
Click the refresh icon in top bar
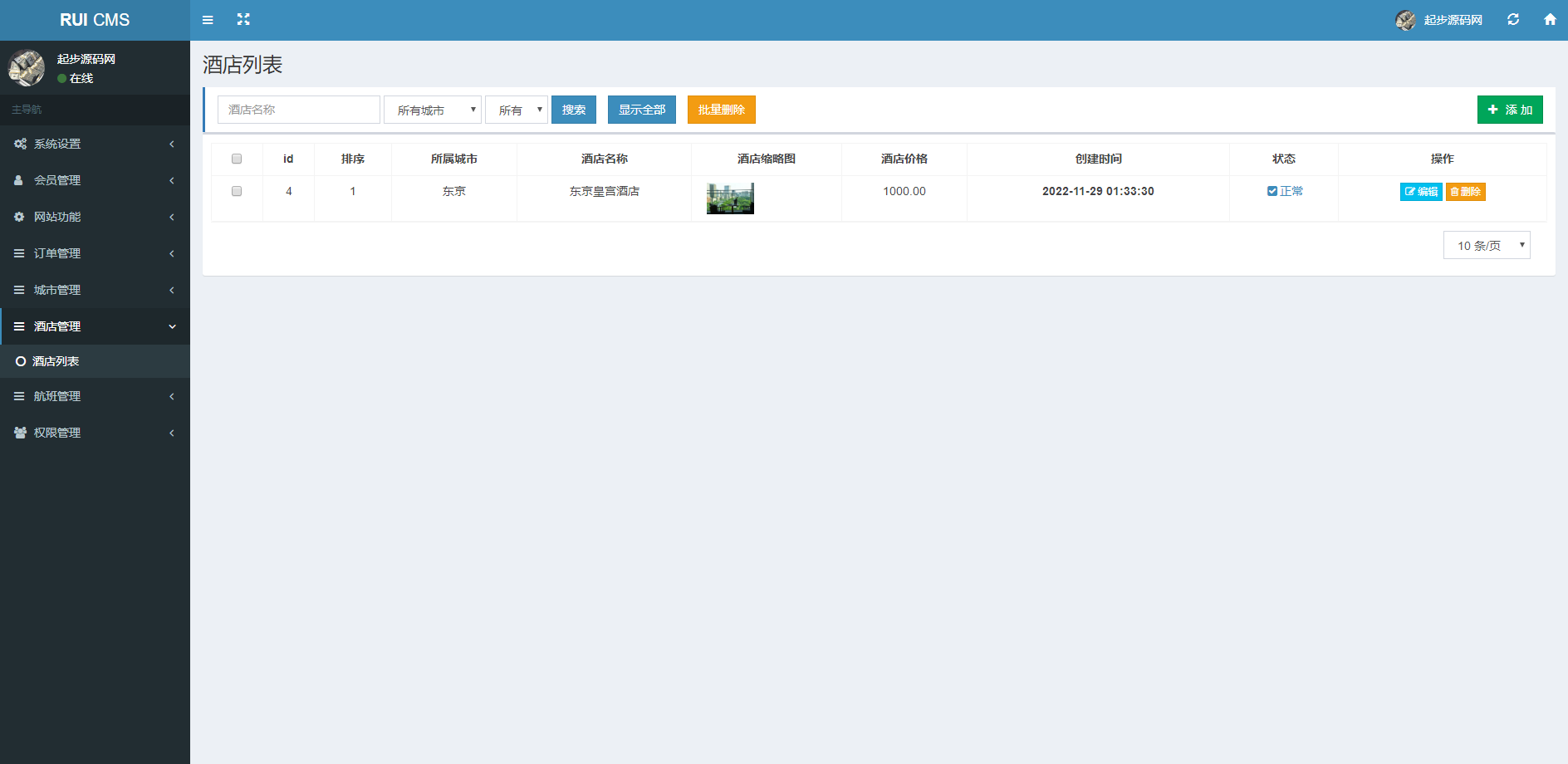(1513, 20)
